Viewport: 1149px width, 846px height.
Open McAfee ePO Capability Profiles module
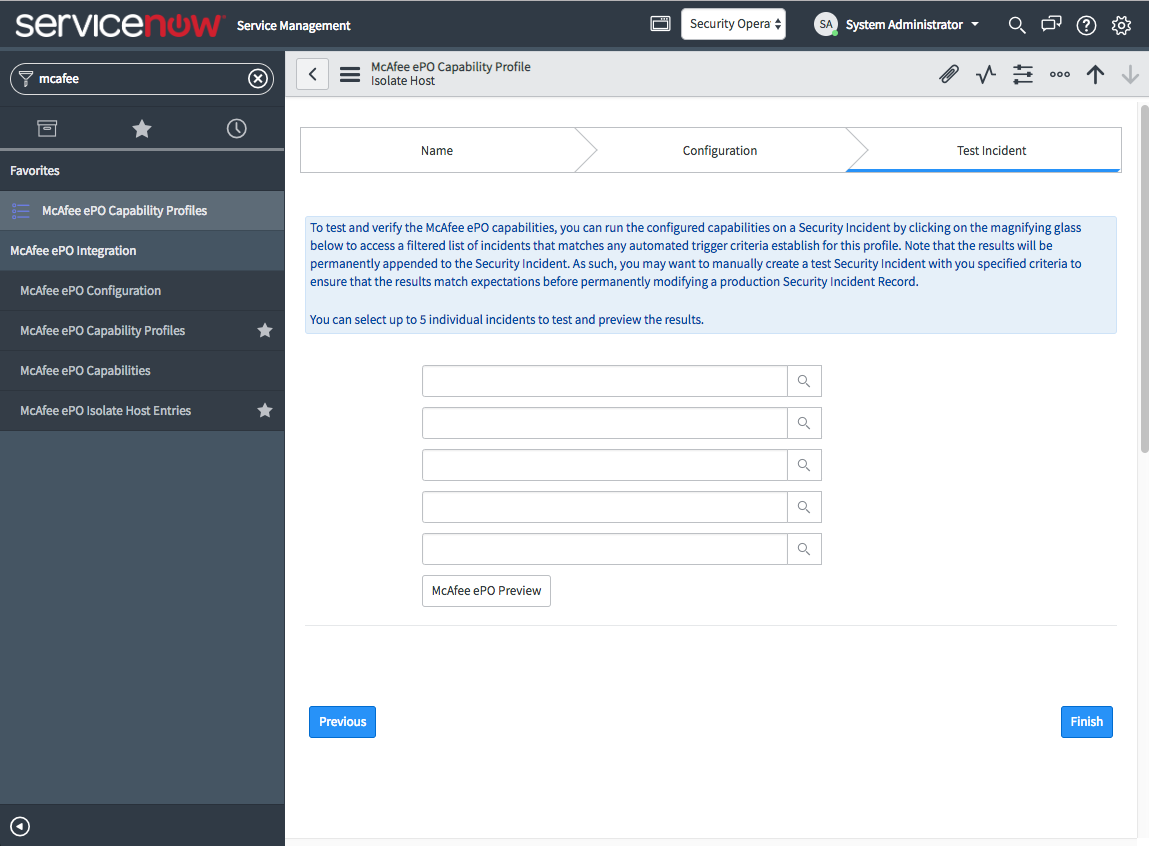[103, 331]
